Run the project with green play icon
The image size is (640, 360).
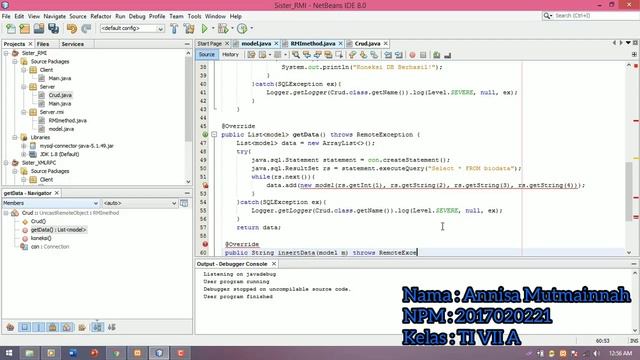pyautogui.click(x=204, y=29)
